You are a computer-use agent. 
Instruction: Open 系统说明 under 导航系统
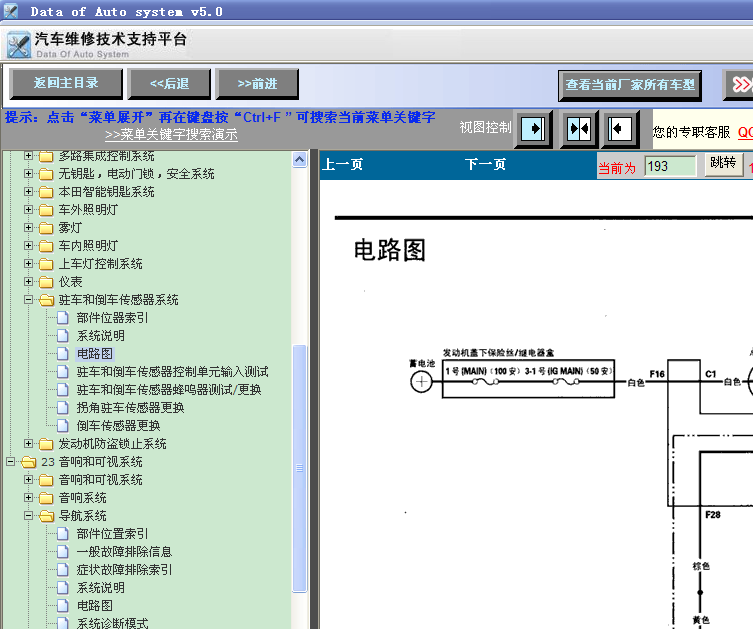[x=100, y=588]
